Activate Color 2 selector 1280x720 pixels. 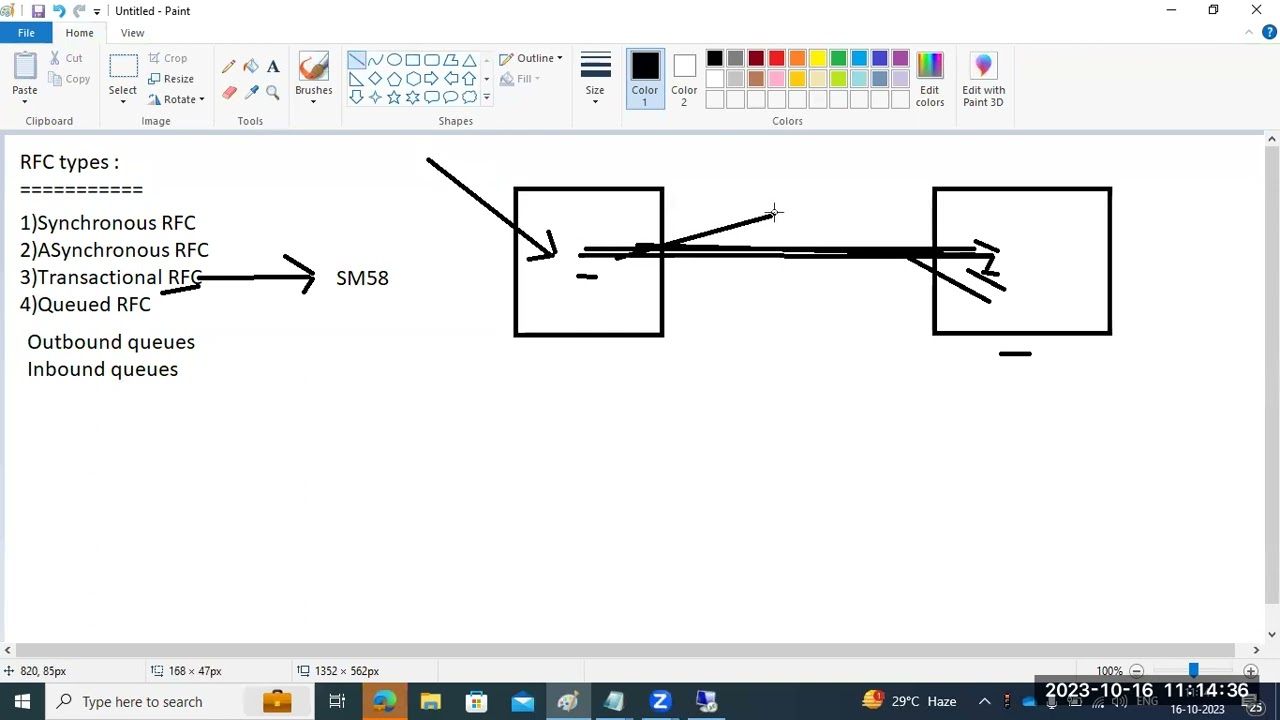pyautogui.click(x=684, y=79)
